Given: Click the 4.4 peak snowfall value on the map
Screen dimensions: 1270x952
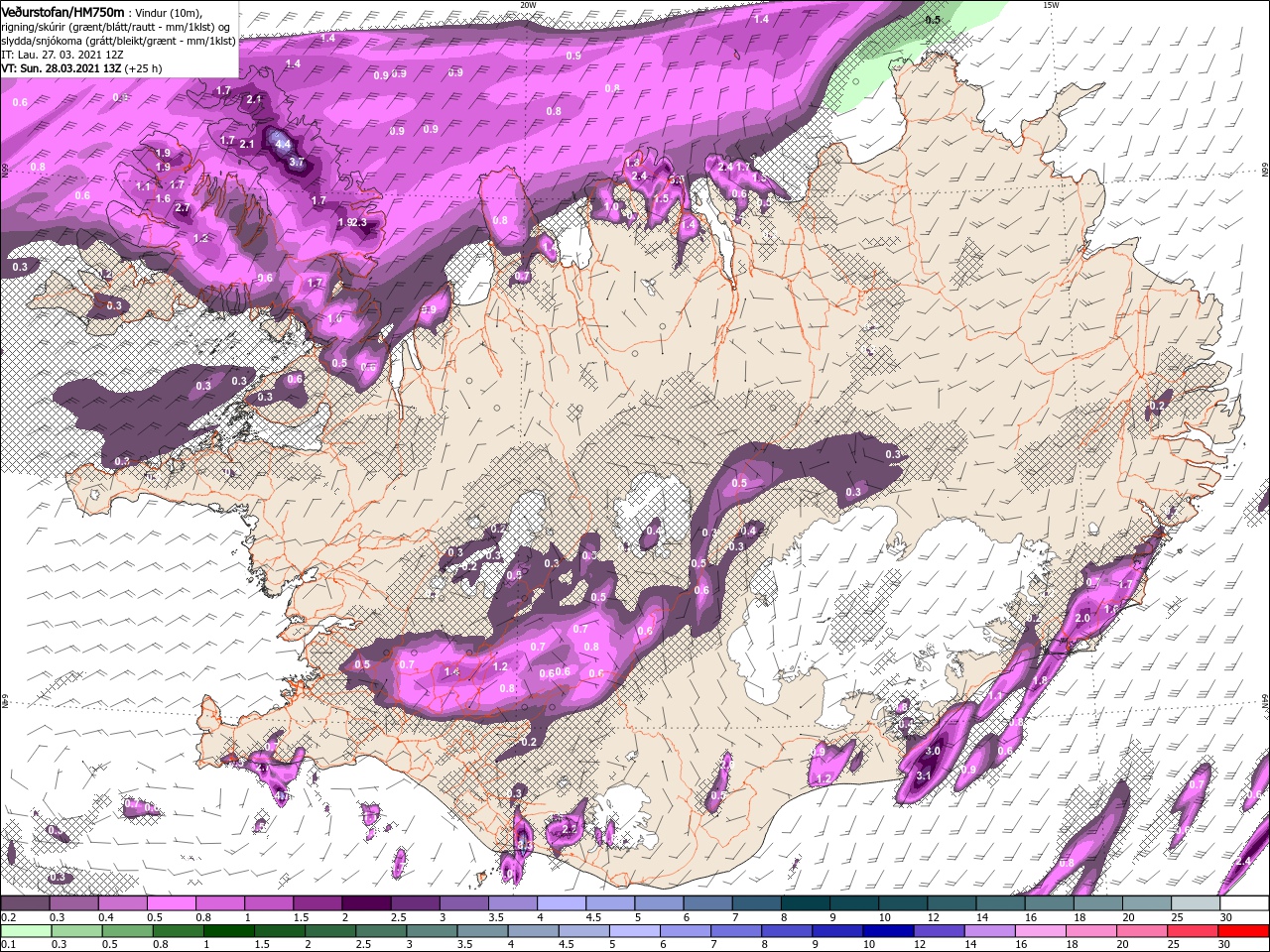Looking at the screenshot, I should pos(283,144).
